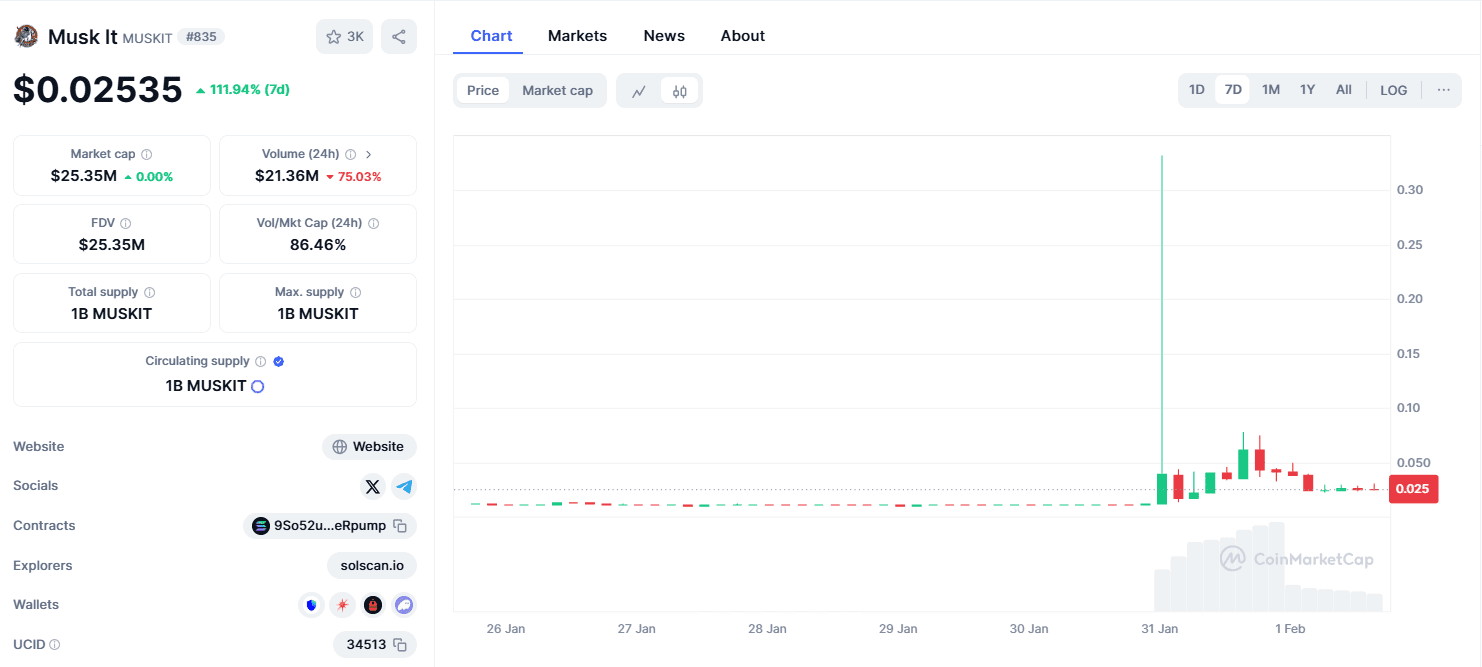Click the 0.30 price axis label

pyautogui.click(x=1410, y=190)
